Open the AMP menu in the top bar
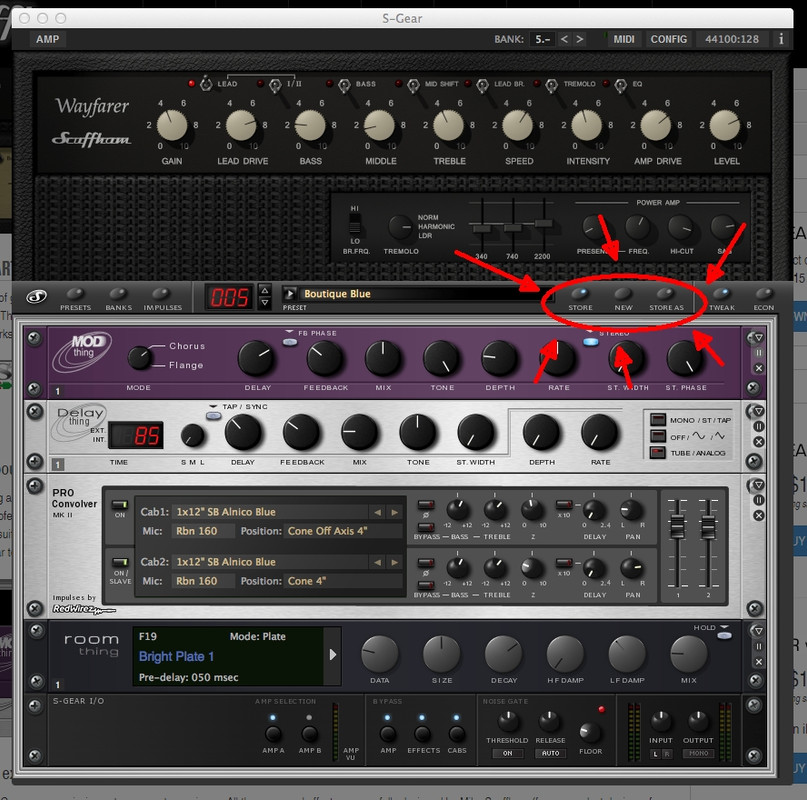The image size is (807, 800). click(48, 39)
